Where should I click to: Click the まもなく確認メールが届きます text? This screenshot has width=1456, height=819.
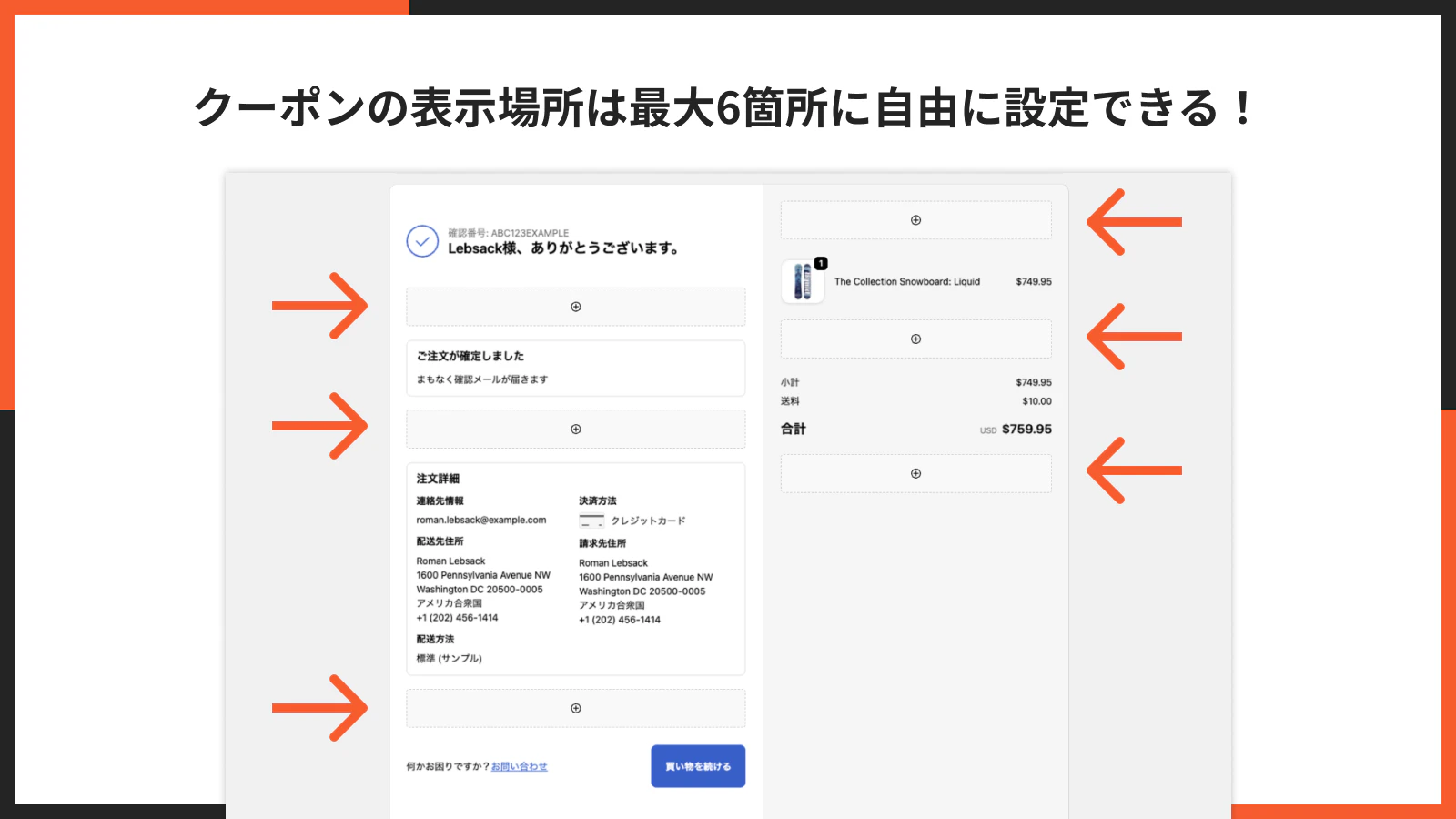pos(482,379)
